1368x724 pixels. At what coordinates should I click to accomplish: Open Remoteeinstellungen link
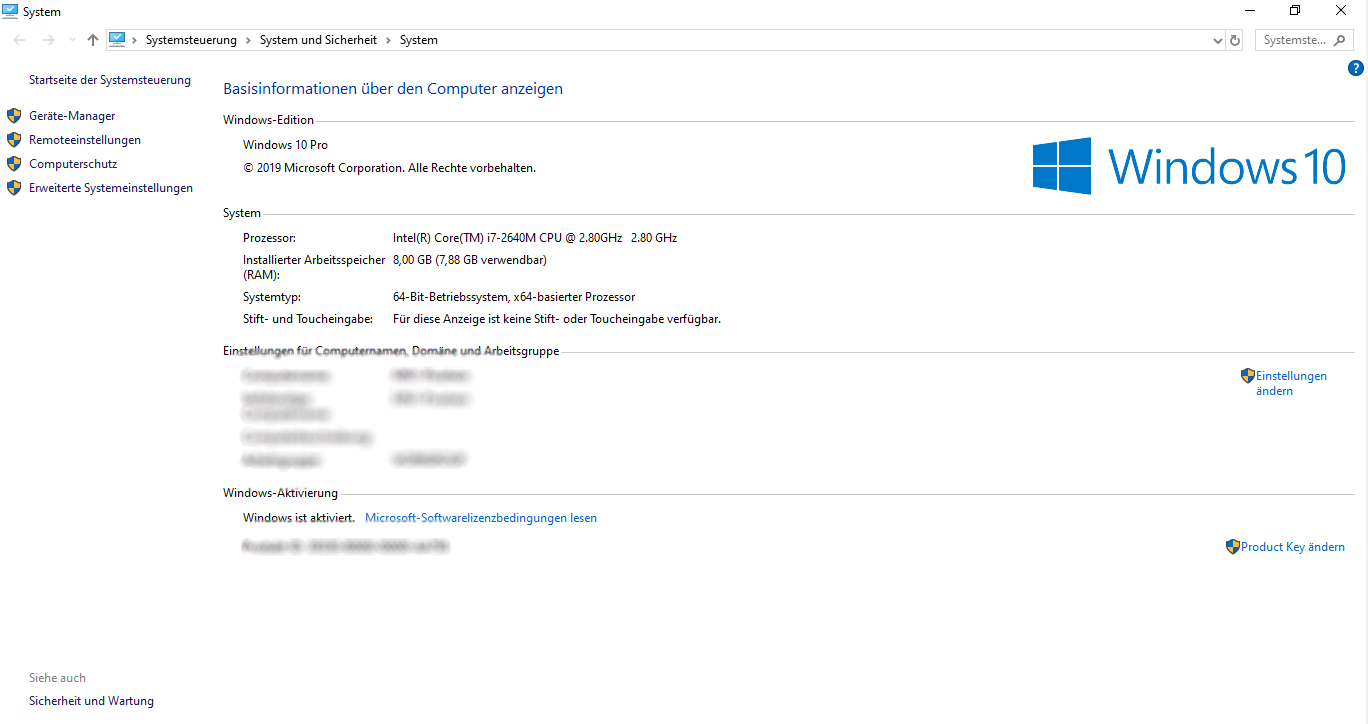[85, 140]
